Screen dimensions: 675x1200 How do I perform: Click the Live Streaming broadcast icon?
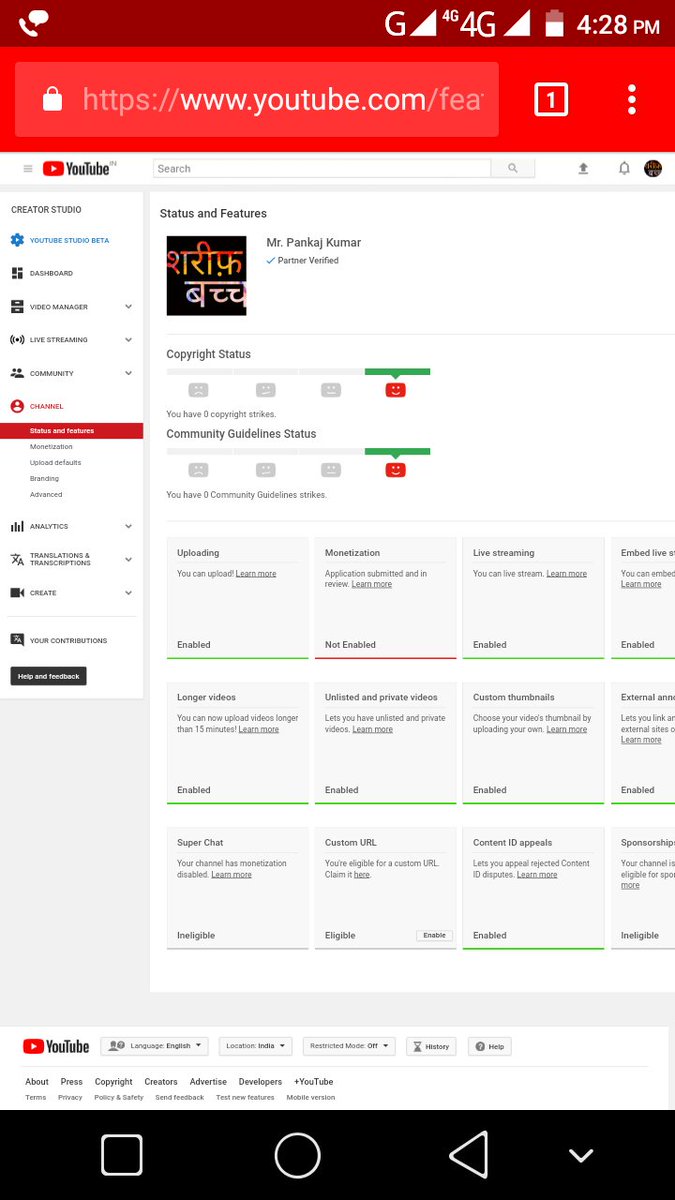[17, 340]
